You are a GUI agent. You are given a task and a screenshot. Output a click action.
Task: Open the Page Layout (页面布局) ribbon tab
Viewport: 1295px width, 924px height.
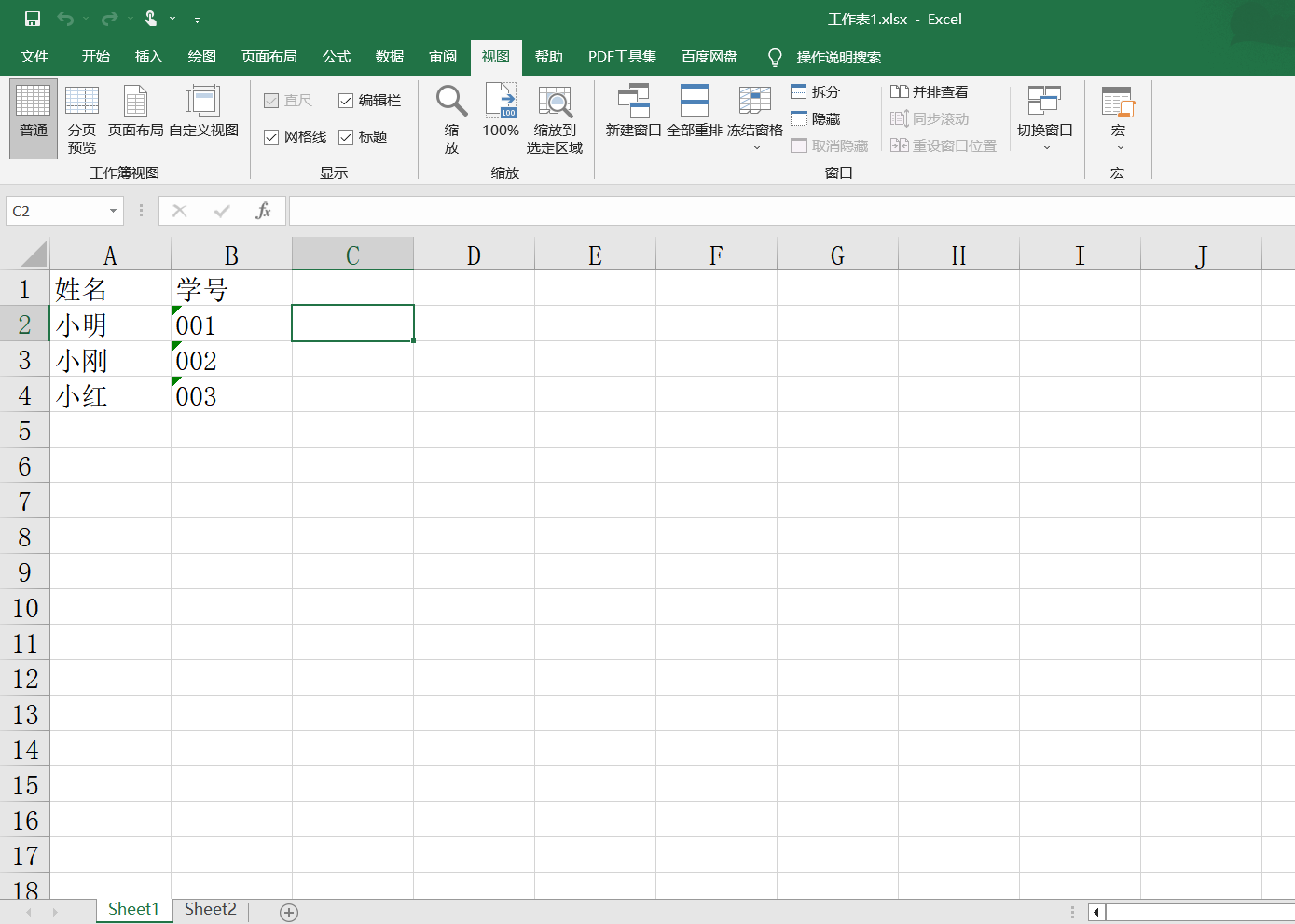(269, 57)
